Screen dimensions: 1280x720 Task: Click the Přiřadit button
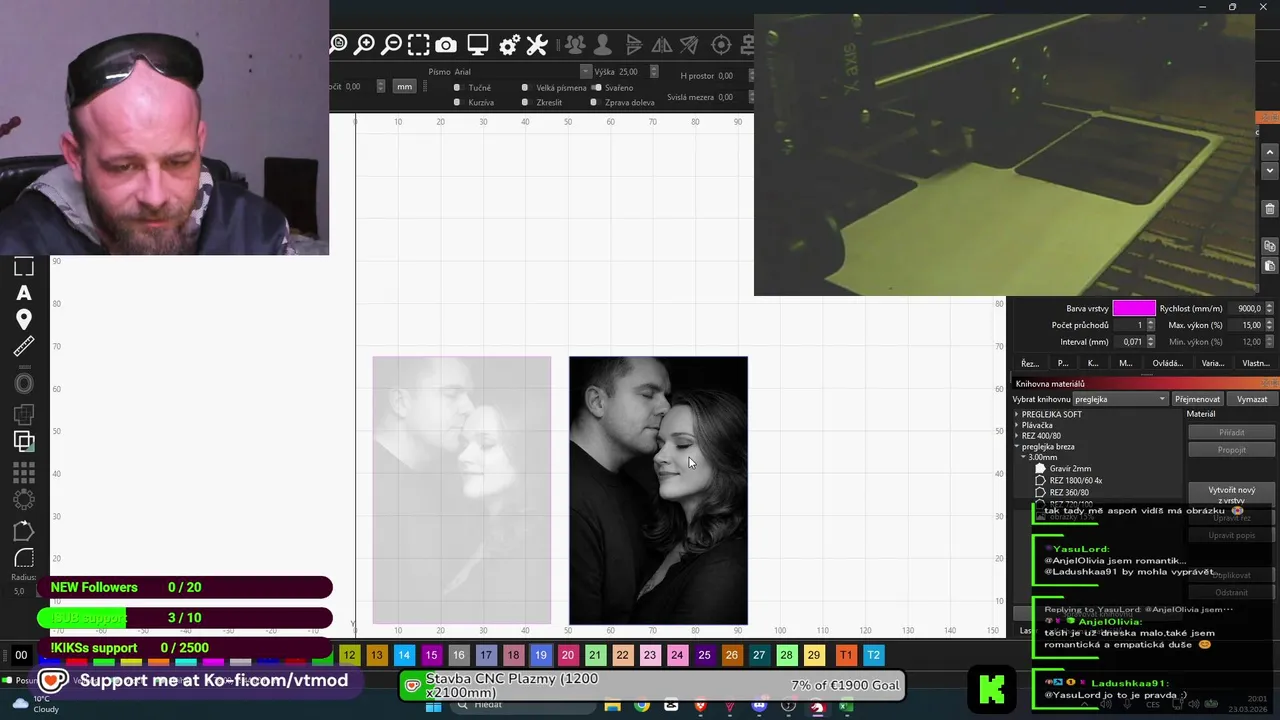tap(1232, 432)
